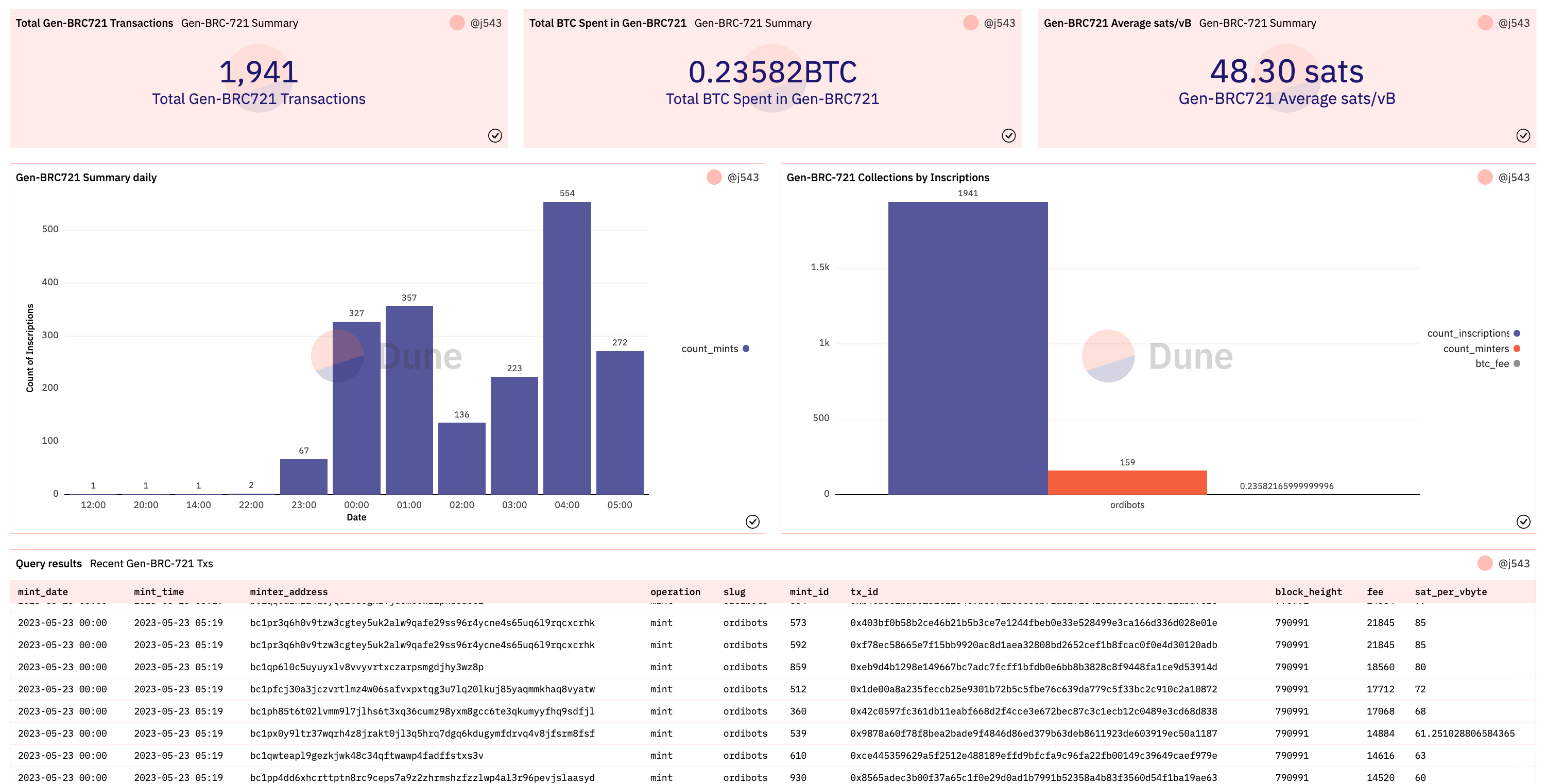Click j543 avatar in Query results panel
This screenshot has width=1546, height=784.
(1485, 563)
